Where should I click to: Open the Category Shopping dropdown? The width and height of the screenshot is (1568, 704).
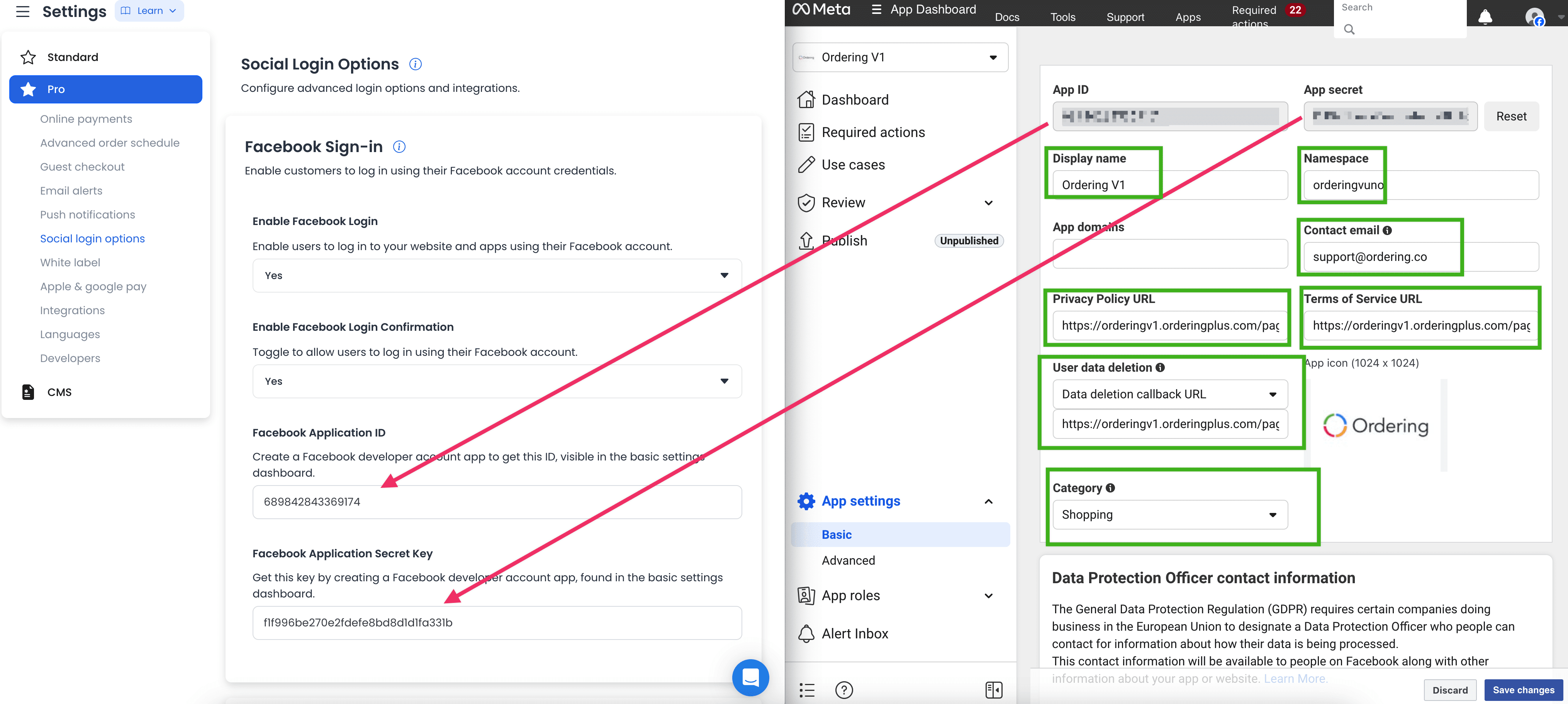click(x=1170, y=515)
